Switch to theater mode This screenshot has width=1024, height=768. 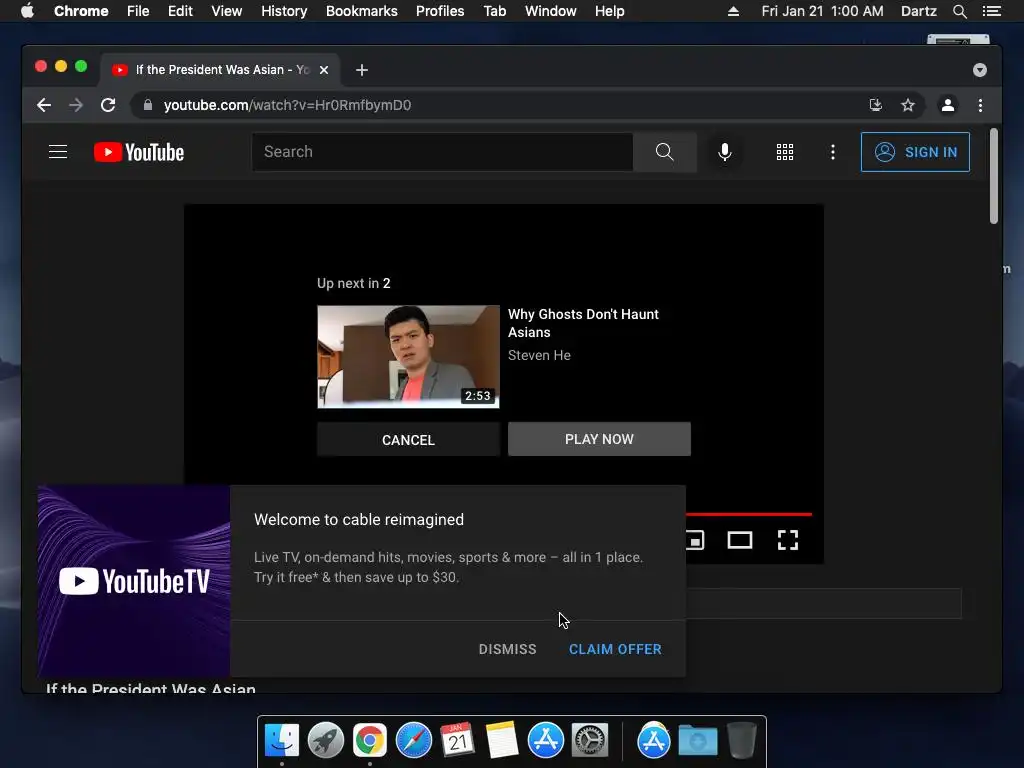[x=740, y=540]
